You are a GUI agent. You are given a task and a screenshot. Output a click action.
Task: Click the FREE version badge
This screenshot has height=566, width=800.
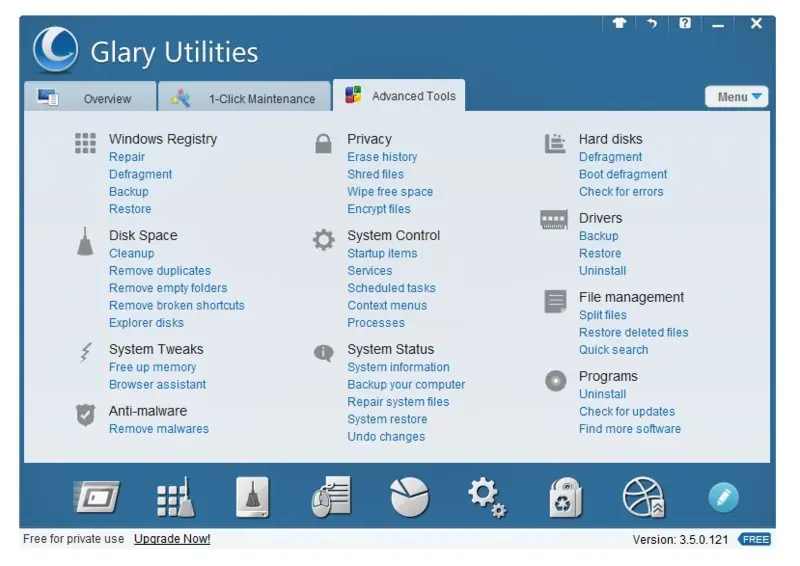click(754, 539)
